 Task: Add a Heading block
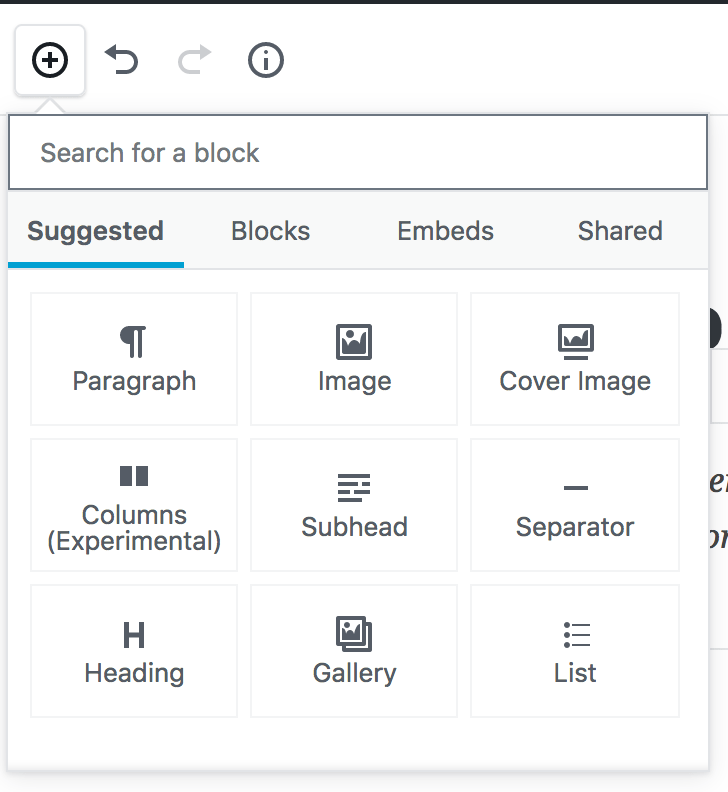(x=134, y=651)
